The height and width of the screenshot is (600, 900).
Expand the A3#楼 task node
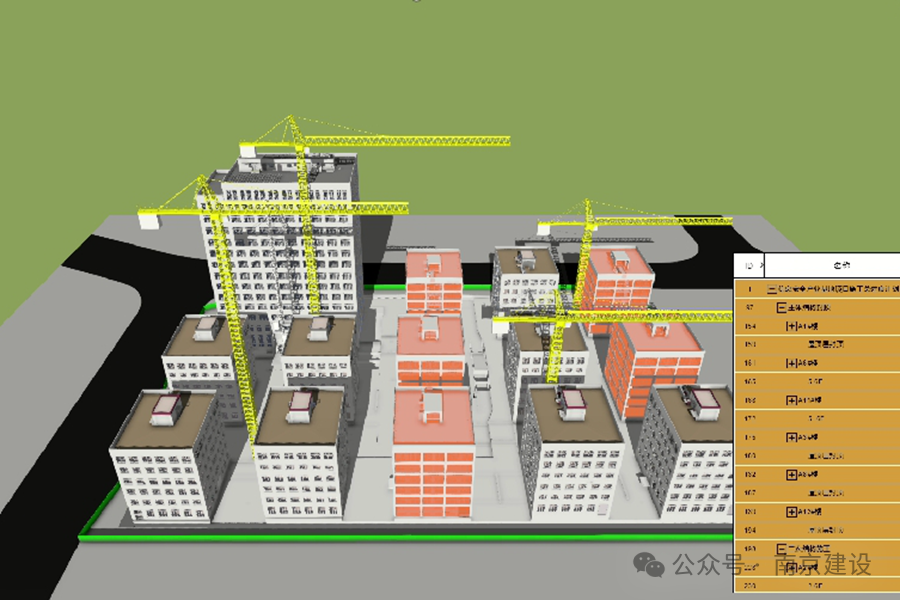[x=791, y=437]
